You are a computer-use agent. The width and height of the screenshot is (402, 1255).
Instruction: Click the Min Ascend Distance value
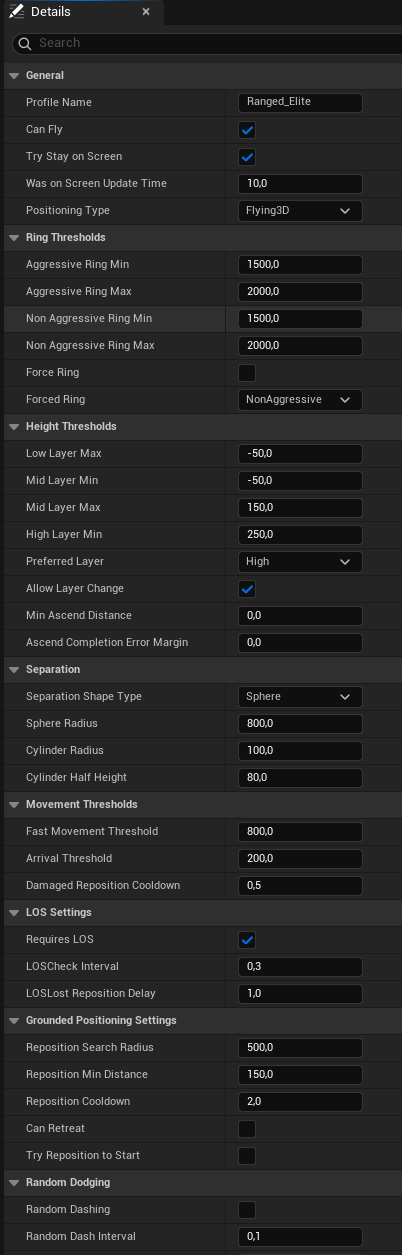pos(300,616)
